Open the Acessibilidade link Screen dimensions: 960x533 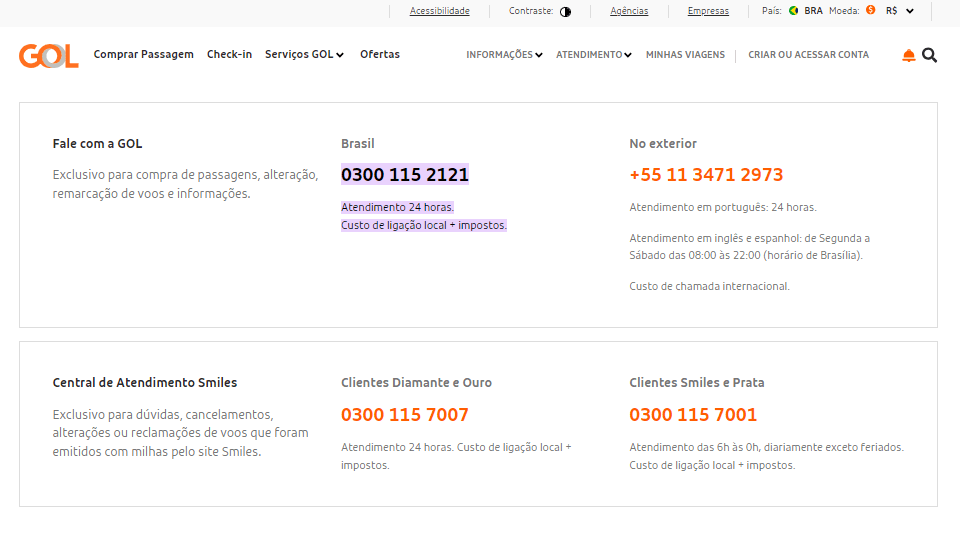(439, 11)
